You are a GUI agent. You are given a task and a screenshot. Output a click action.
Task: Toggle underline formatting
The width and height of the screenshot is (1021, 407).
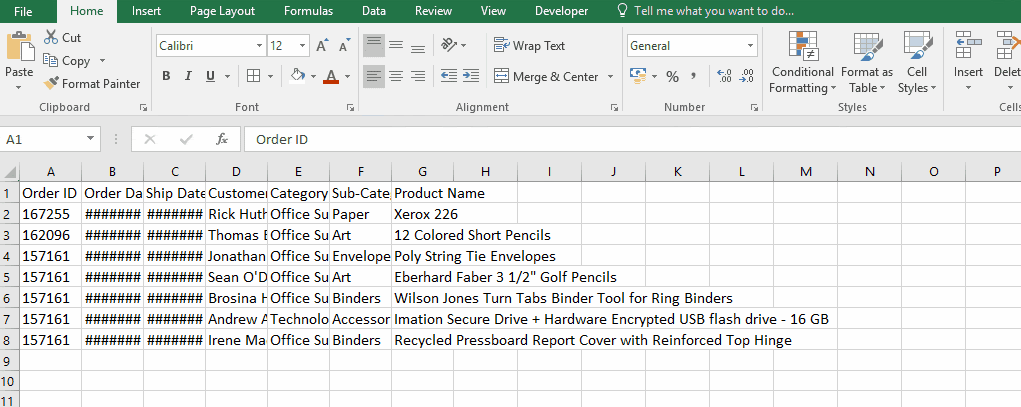click(210, 76)
